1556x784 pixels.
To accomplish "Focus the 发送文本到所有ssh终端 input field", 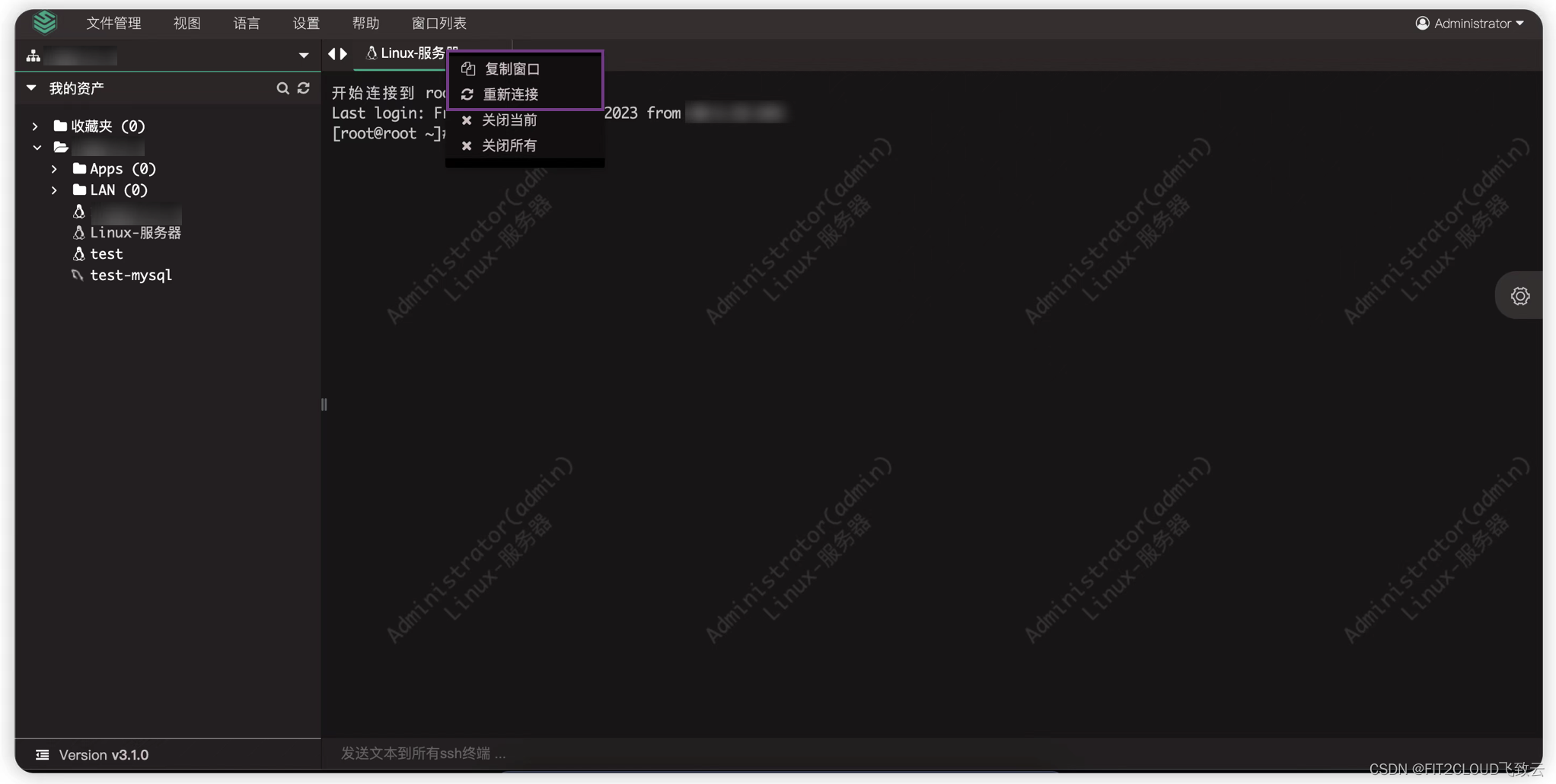I will tap(932, 754).
